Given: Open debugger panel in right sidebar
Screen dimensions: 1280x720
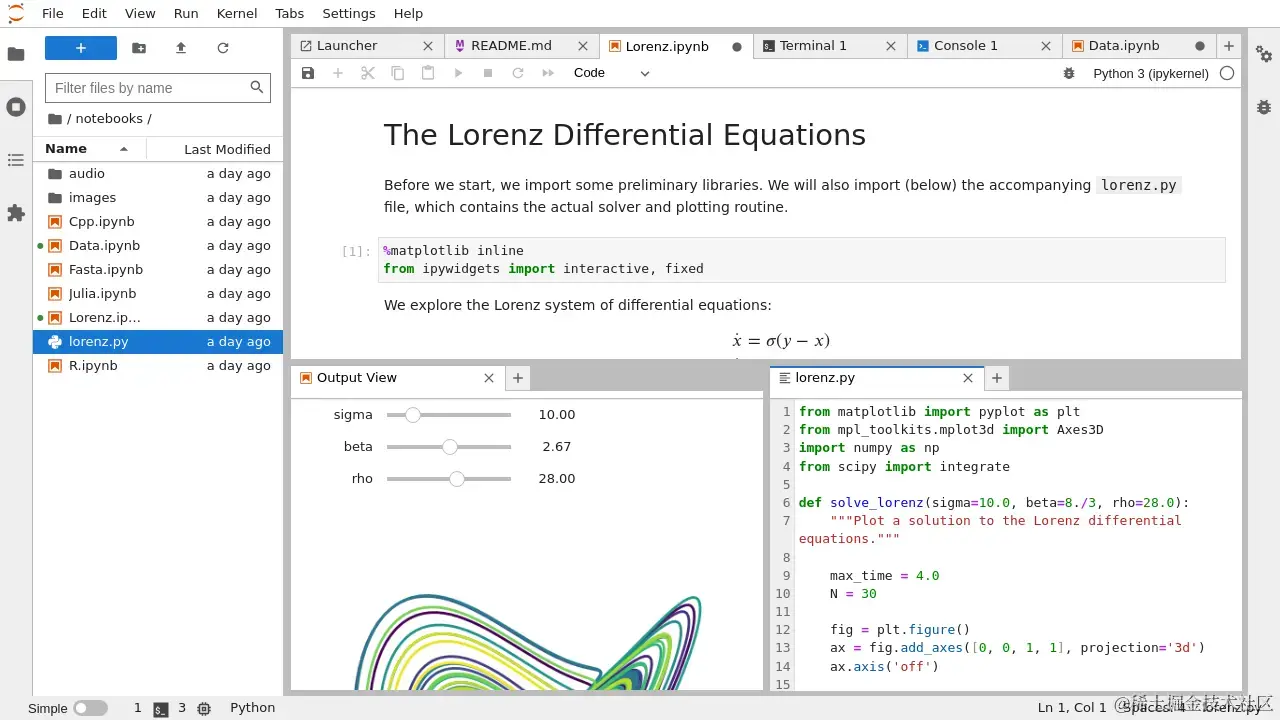Looking at the screenshot, I should pos(1264,107).
